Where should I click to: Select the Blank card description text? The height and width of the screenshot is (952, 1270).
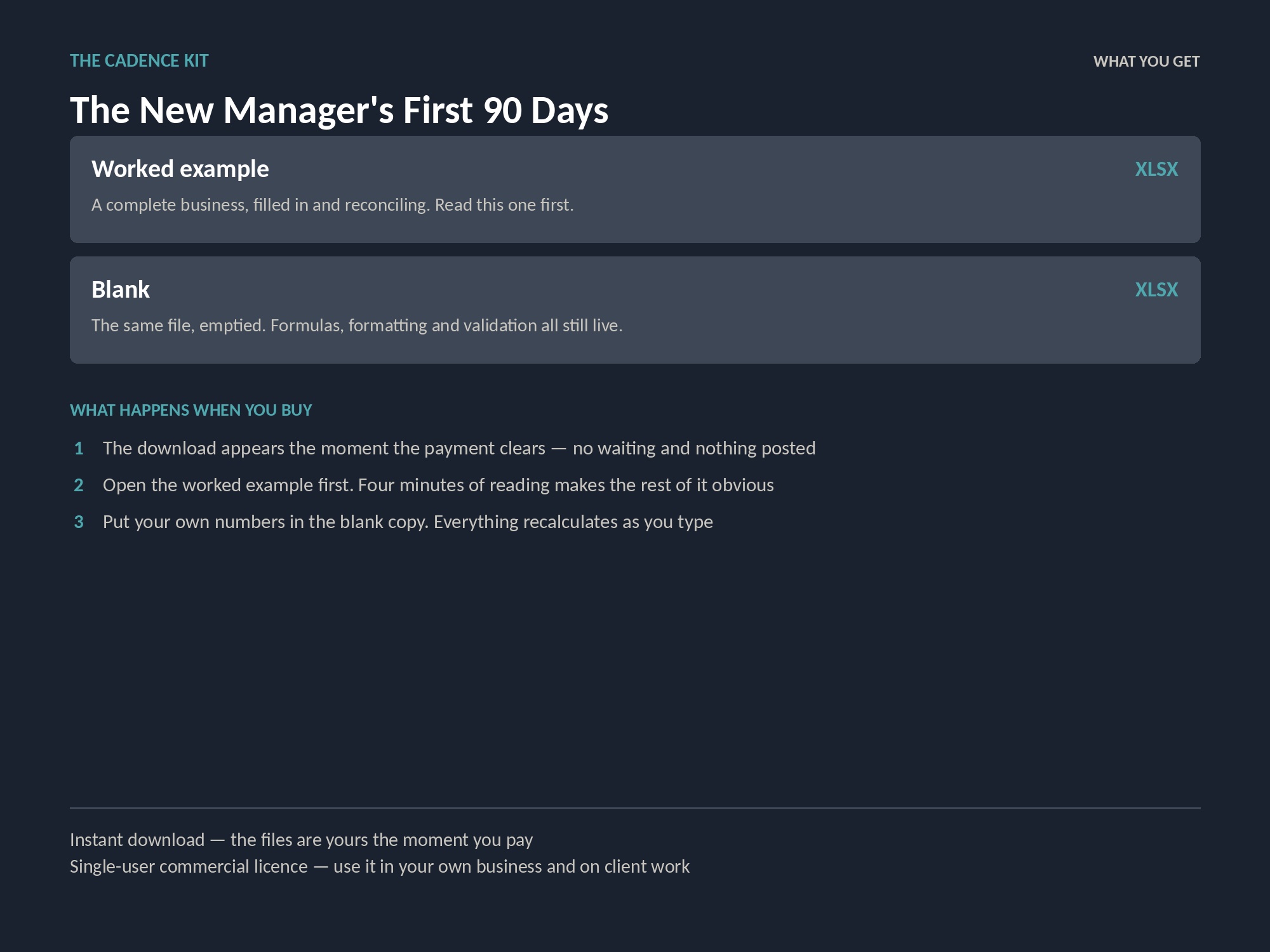tap(357, 326)
